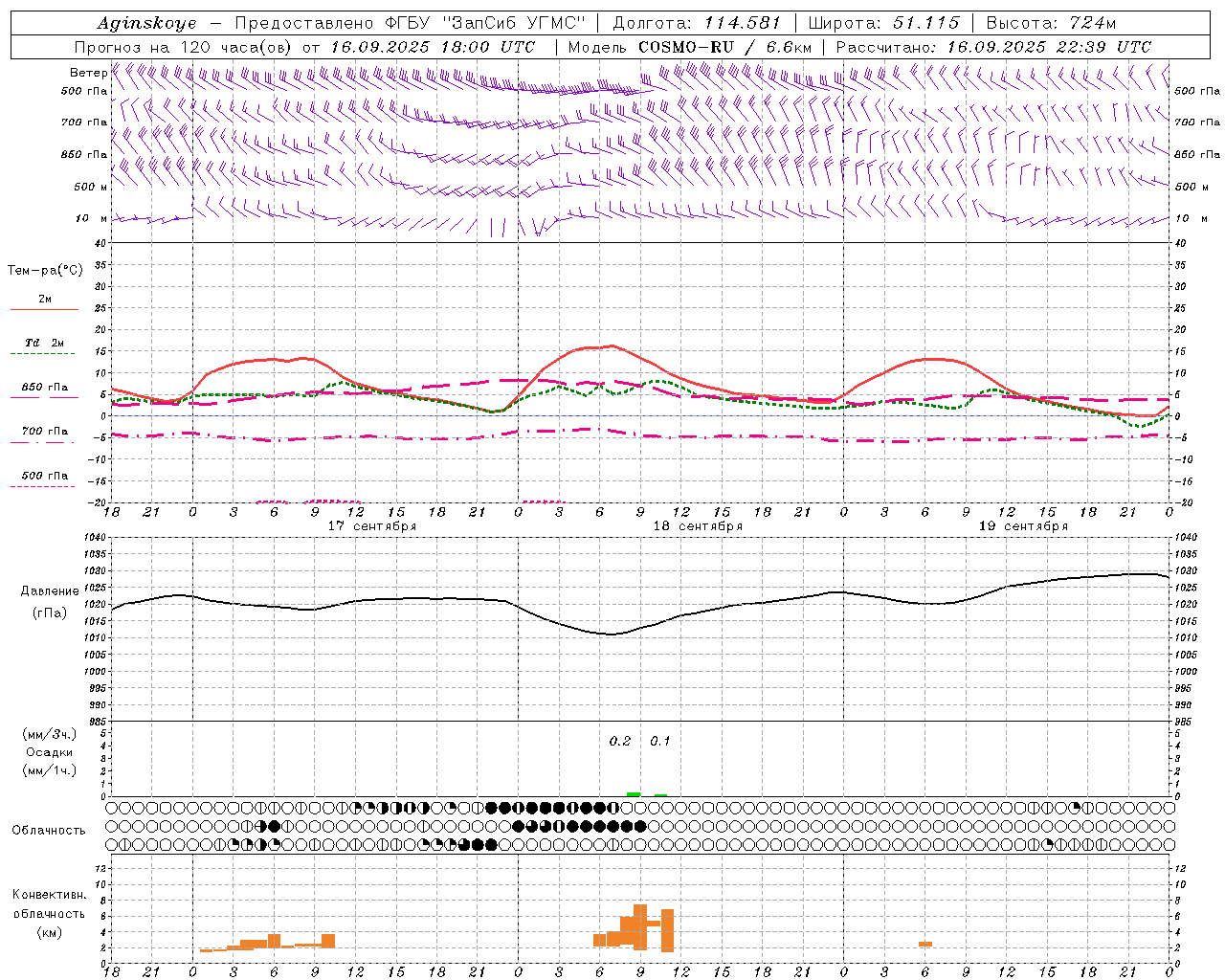Image resolution: width=1225 pixels, height=980 pixels.
Task: Click the model name COSMO-RU / 6.6км
Action: coord(725,47)
